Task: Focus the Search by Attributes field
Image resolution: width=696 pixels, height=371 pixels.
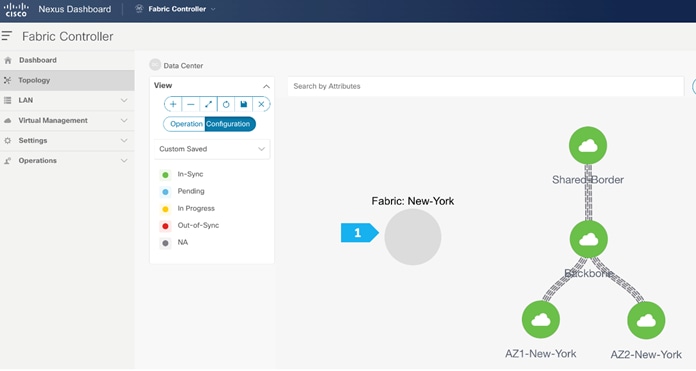Action: click(x=486, y=86)
